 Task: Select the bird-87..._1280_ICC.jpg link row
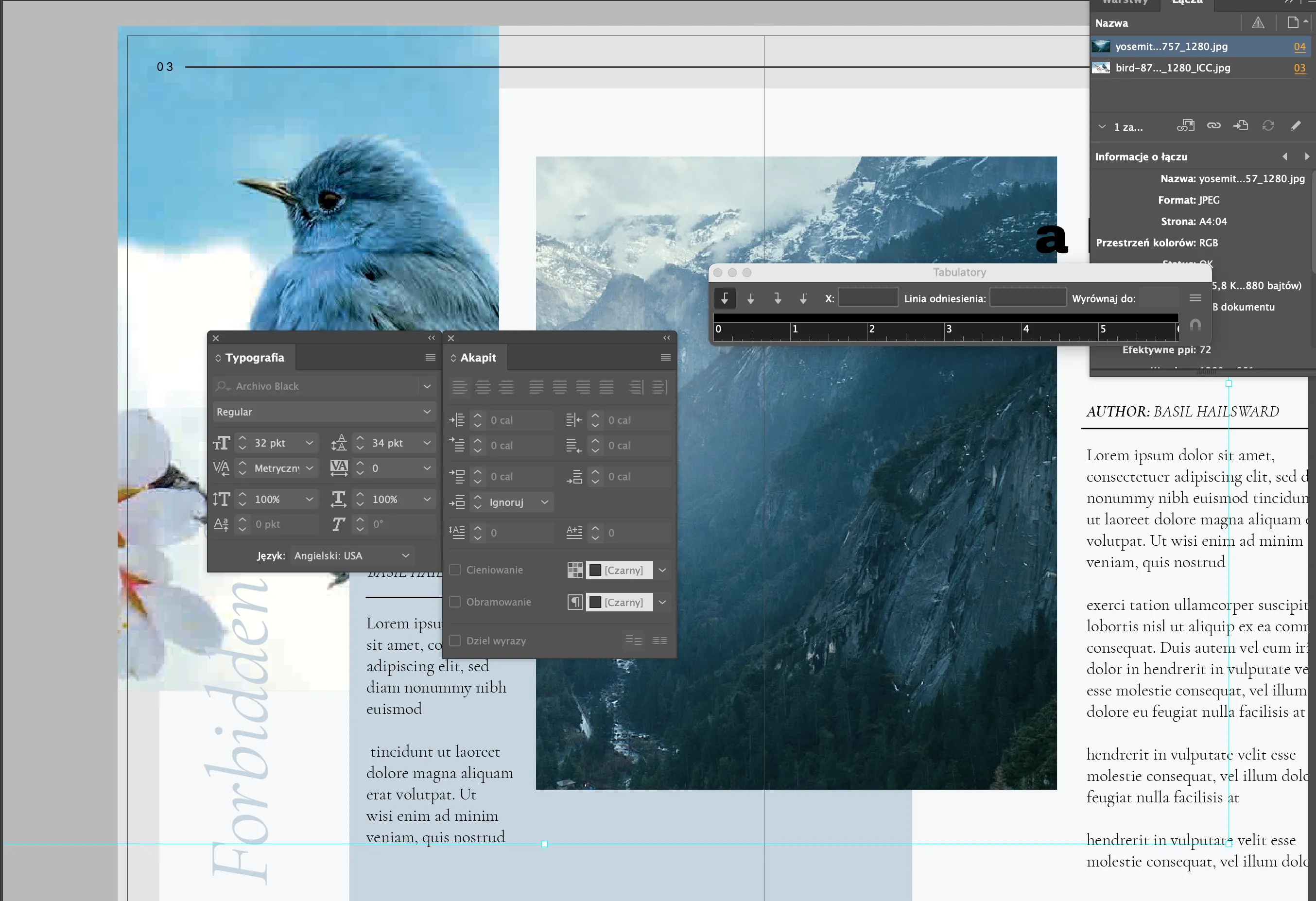pyautogui.click(x=1172, y=68)
